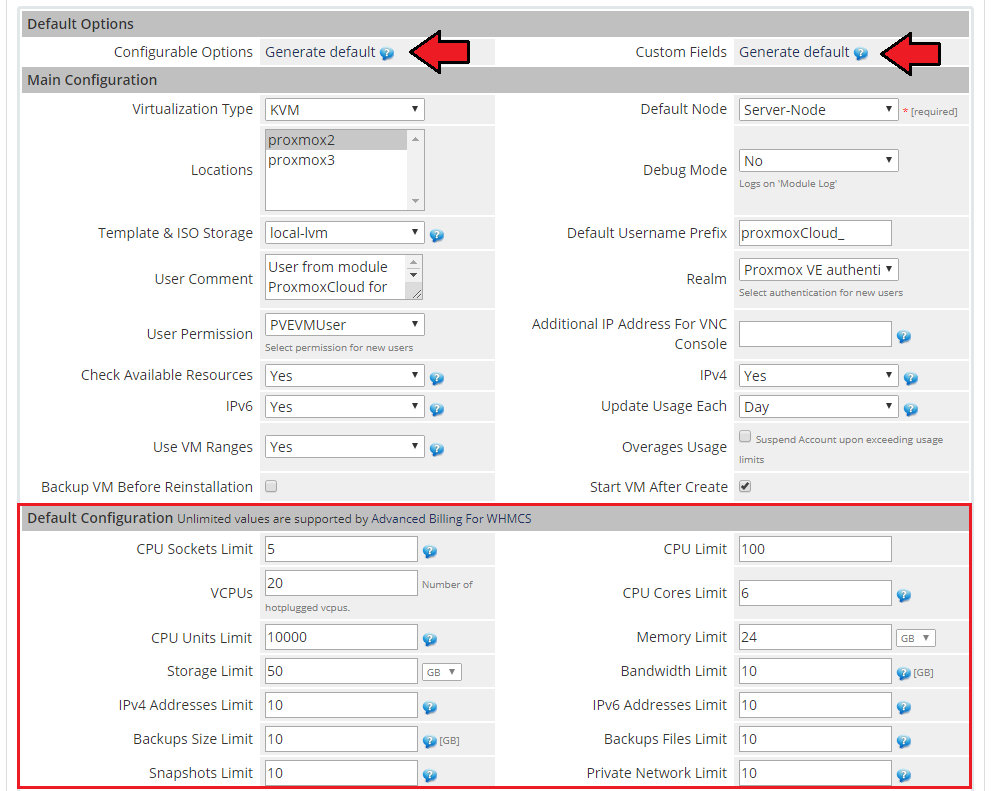
Task: Click Generate default for Configurable Options
Action: pyautogui.click(x=320, y=52)
